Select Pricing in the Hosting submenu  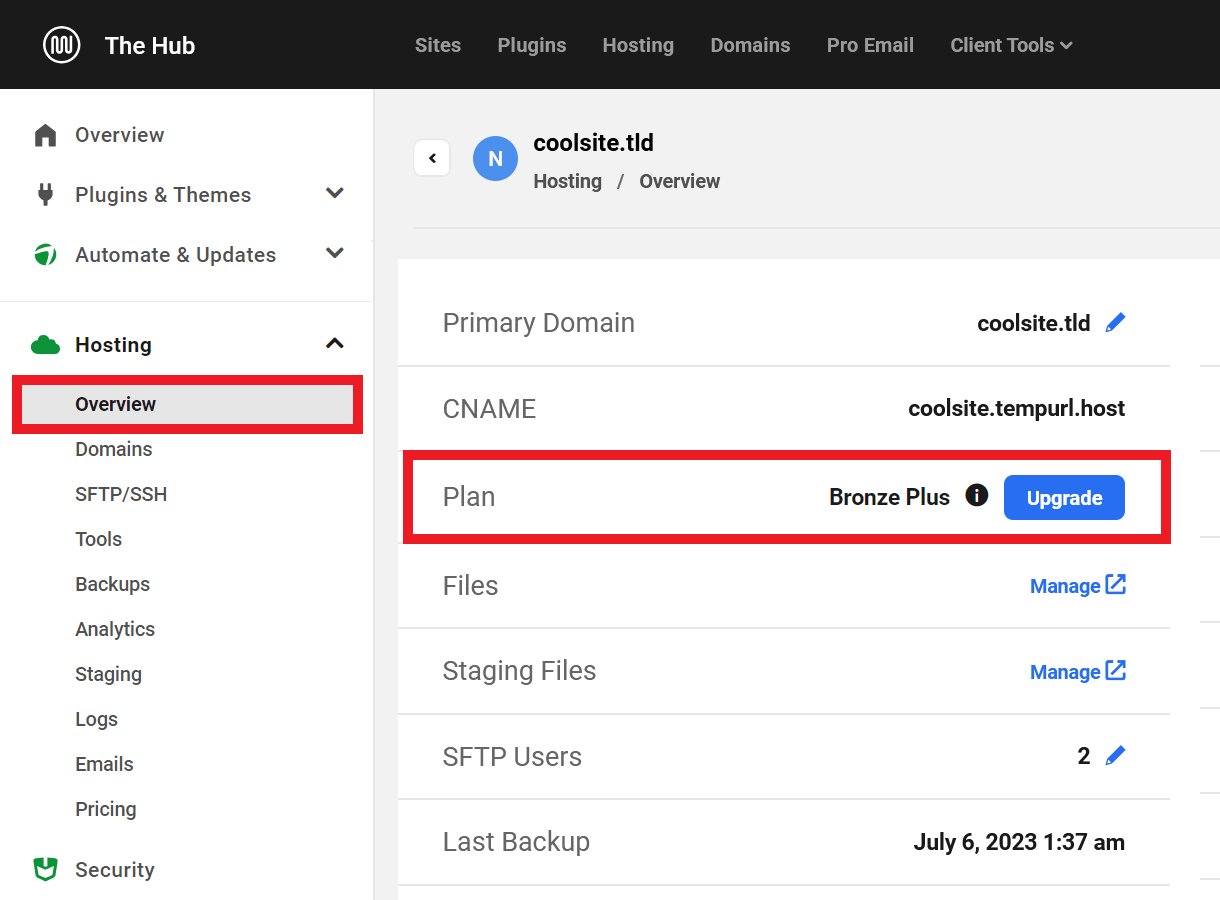(105, 809)
